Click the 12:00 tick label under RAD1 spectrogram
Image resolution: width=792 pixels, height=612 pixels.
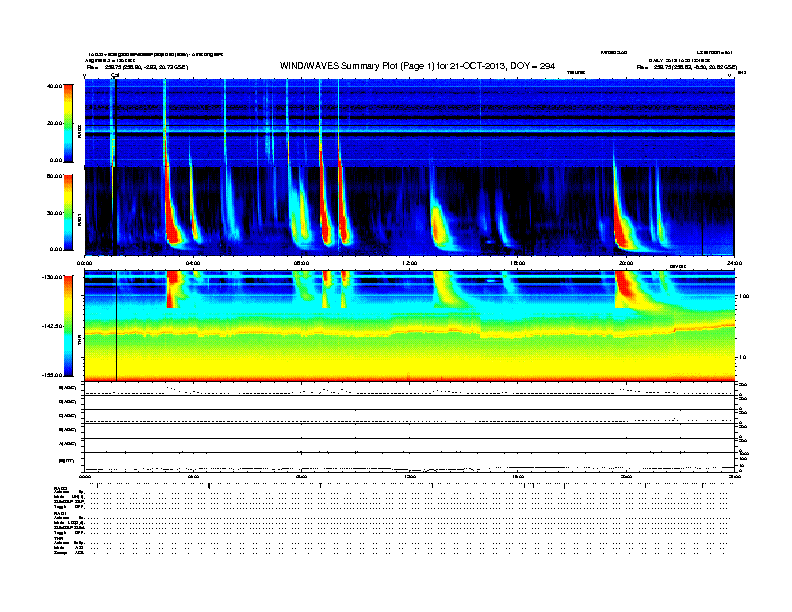pyautogui.click(x=409, y=263)
